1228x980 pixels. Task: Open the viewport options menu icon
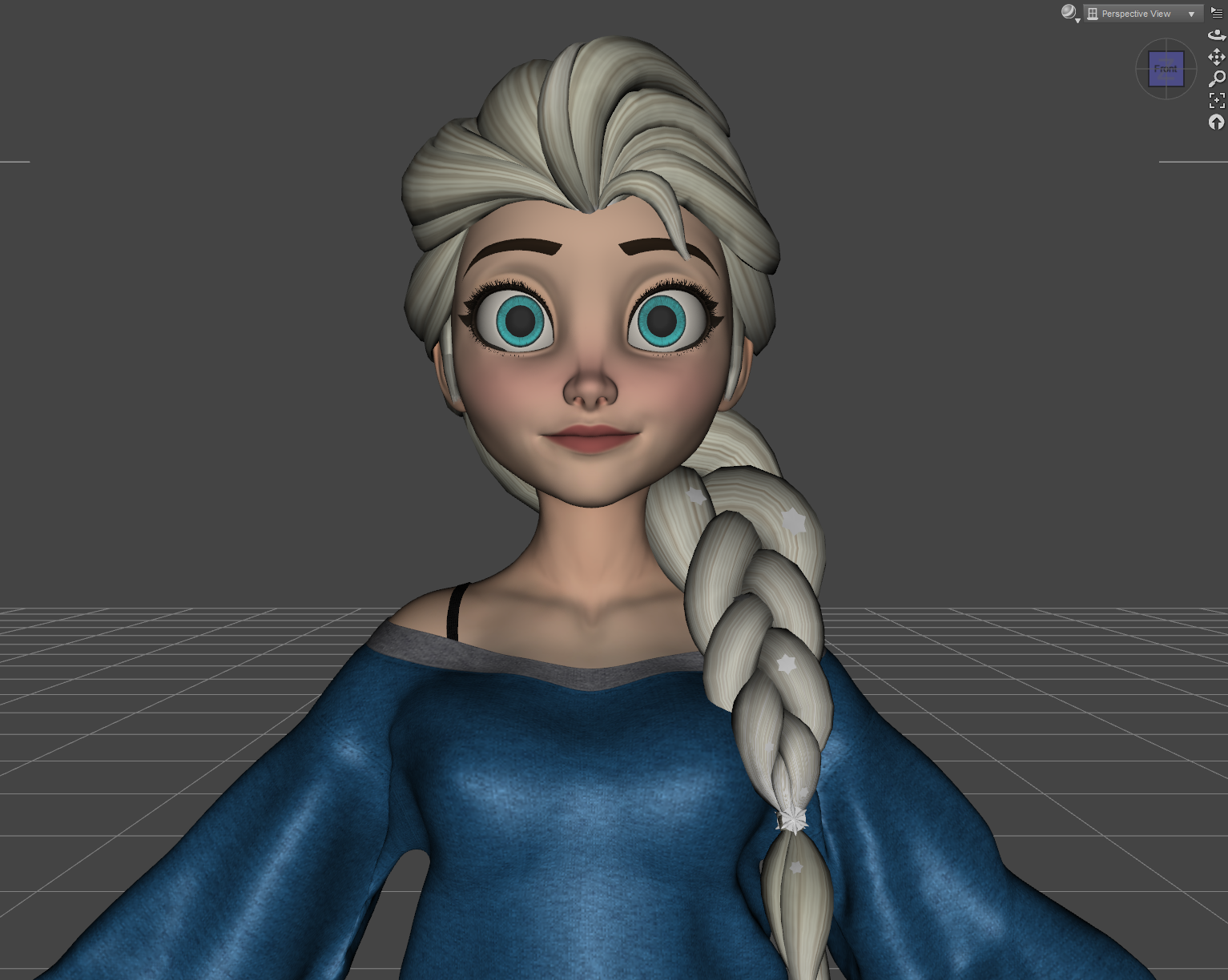coord(1217,13)
